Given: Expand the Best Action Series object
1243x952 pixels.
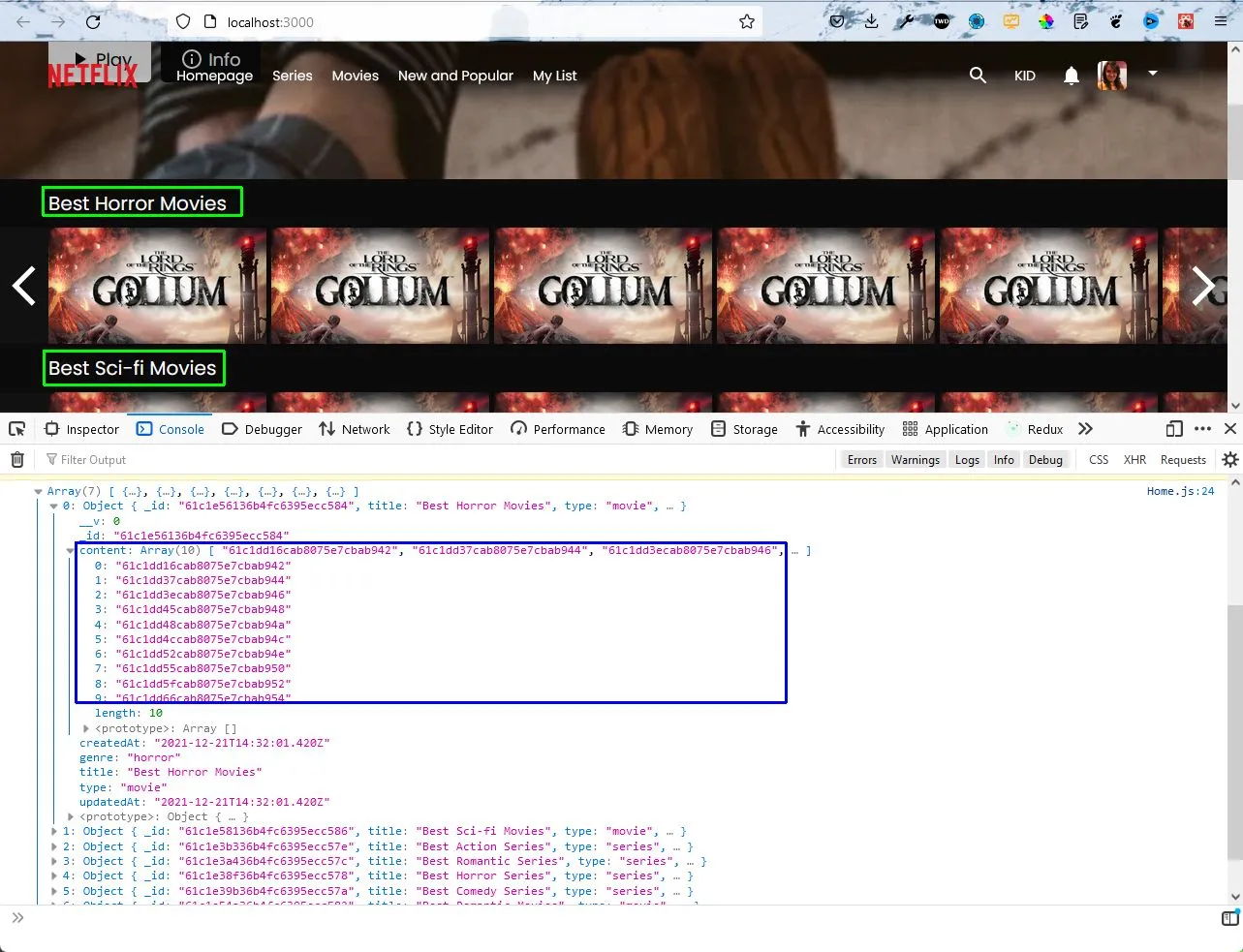Looking at the screenshot, I should coord(54,846).
